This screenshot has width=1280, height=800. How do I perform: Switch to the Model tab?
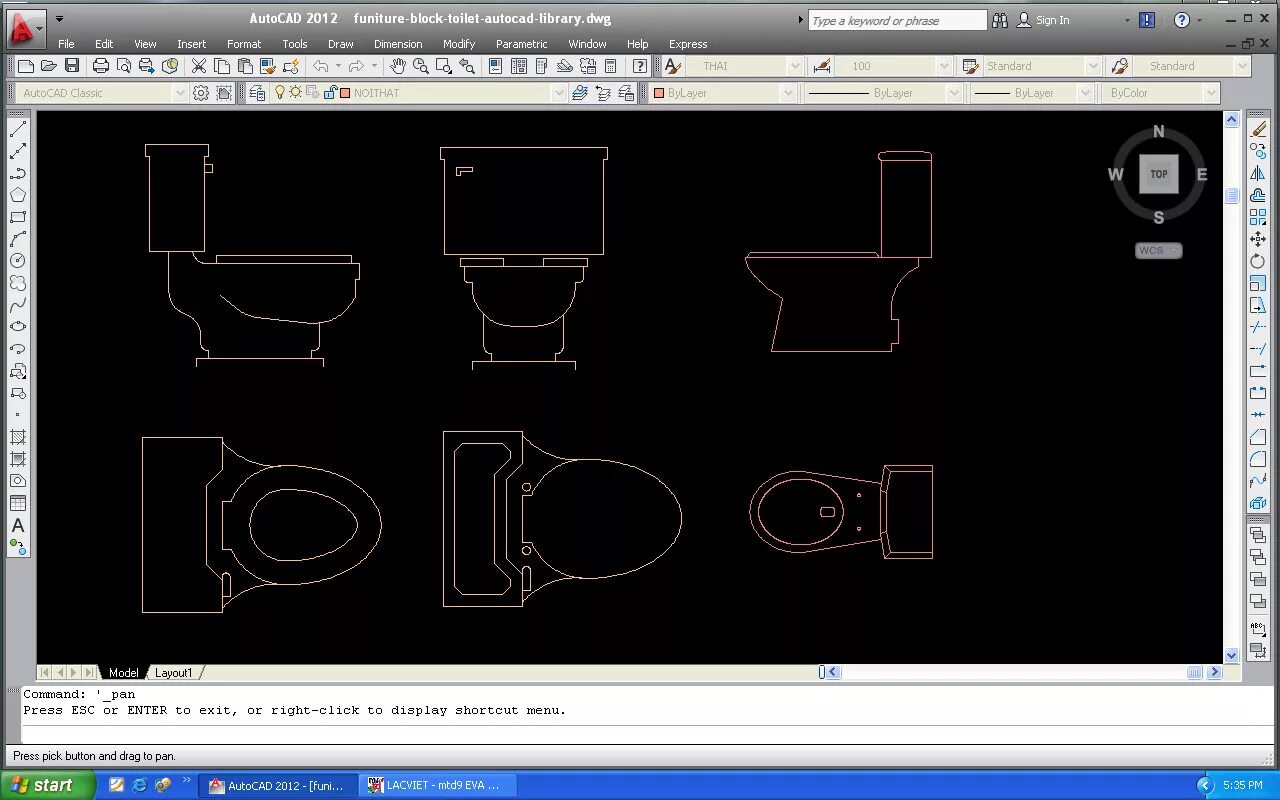point(124,673)
